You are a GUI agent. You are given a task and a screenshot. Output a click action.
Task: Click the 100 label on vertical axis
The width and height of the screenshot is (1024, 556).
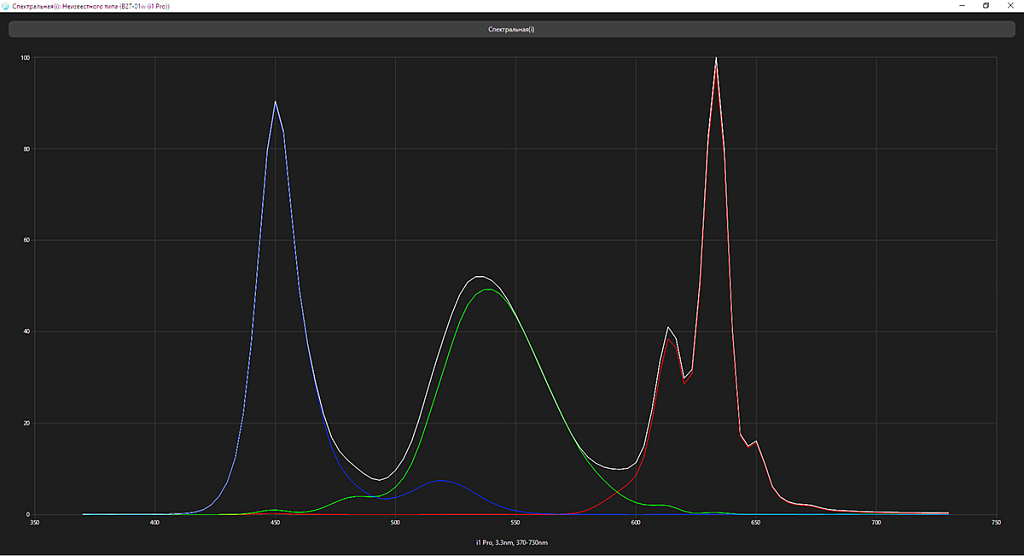pyautogui.click(x=25, y=58)
